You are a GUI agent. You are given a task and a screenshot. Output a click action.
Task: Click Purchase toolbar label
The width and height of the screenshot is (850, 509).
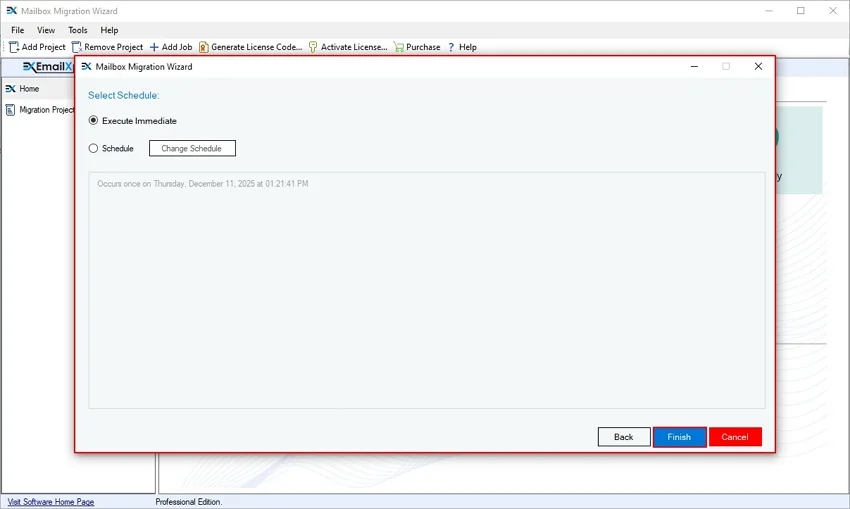coord(423,47)
